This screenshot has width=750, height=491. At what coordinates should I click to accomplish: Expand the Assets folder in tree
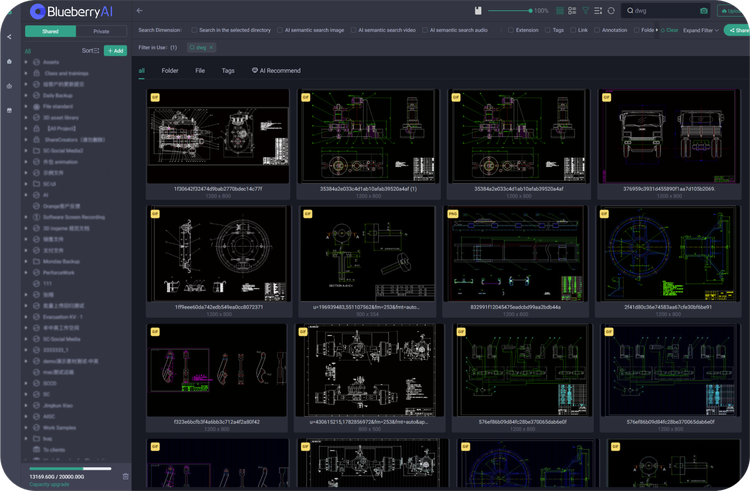[27, 62]
